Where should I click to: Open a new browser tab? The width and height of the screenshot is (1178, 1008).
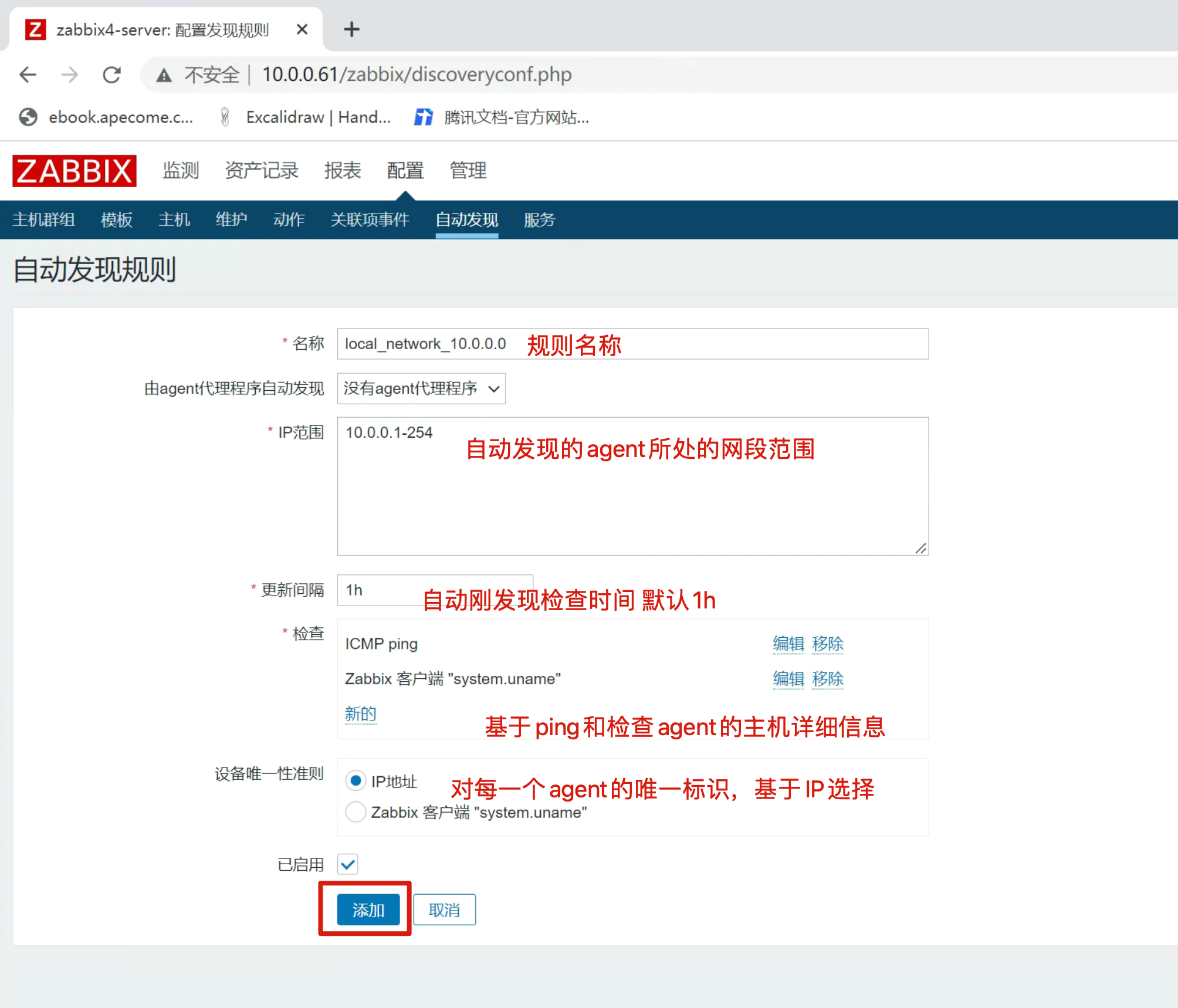(351, 29)
